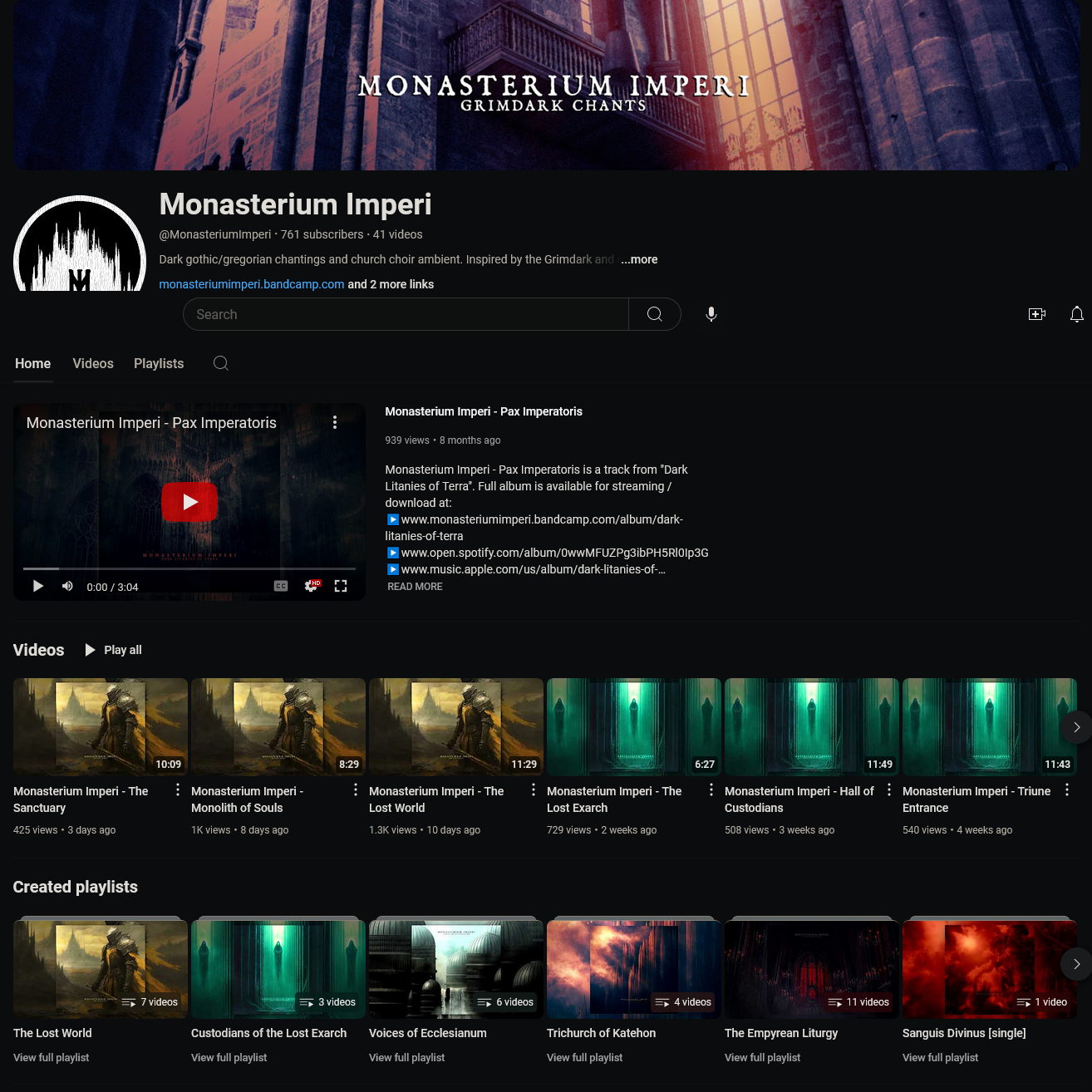Click the small play control in the player bar
This screenshot has height=1092, width=1092.
38,586
